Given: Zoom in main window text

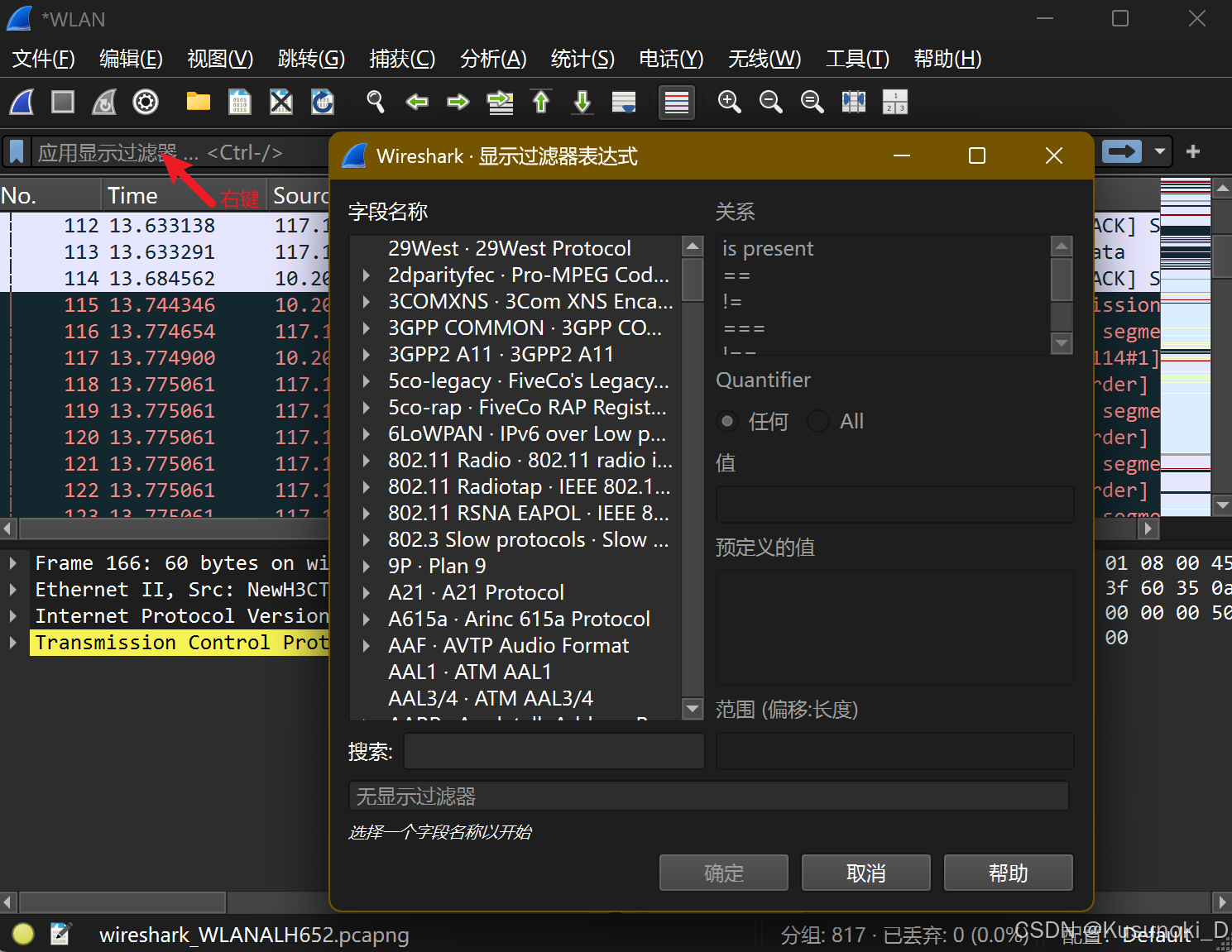Looking at the screenshot, I should [730, 102].
